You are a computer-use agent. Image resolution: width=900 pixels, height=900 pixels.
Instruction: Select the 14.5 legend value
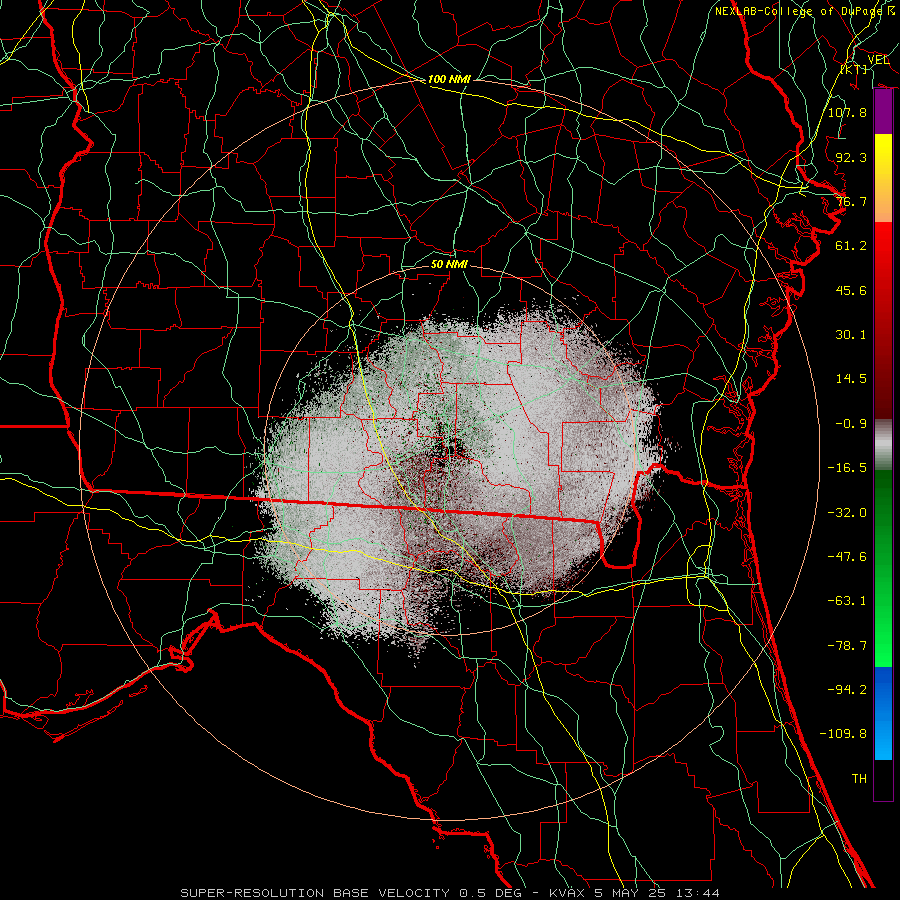click(851, 379)
